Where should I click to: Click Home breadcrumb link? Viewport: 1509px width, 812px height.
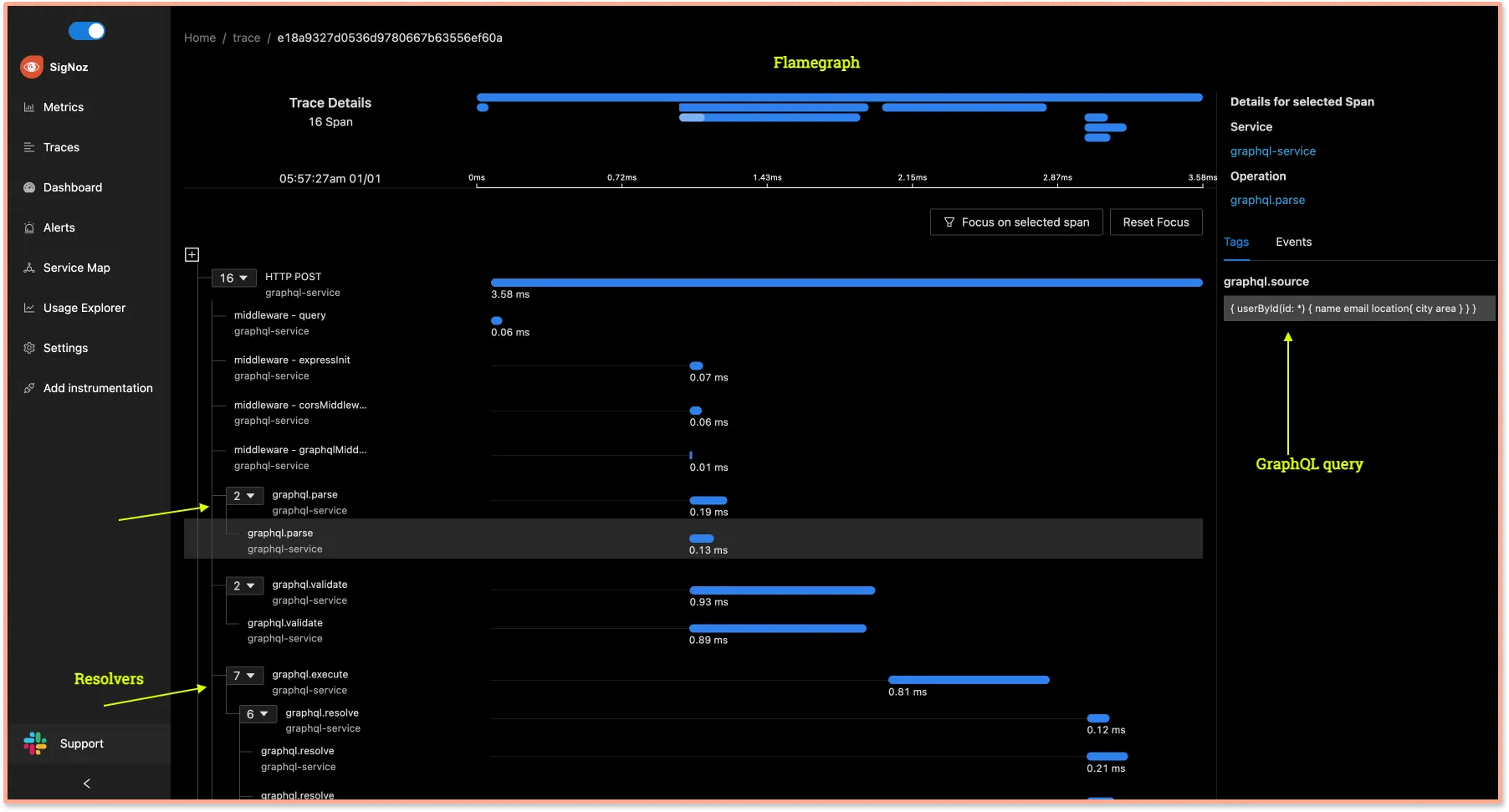point(200,38)
